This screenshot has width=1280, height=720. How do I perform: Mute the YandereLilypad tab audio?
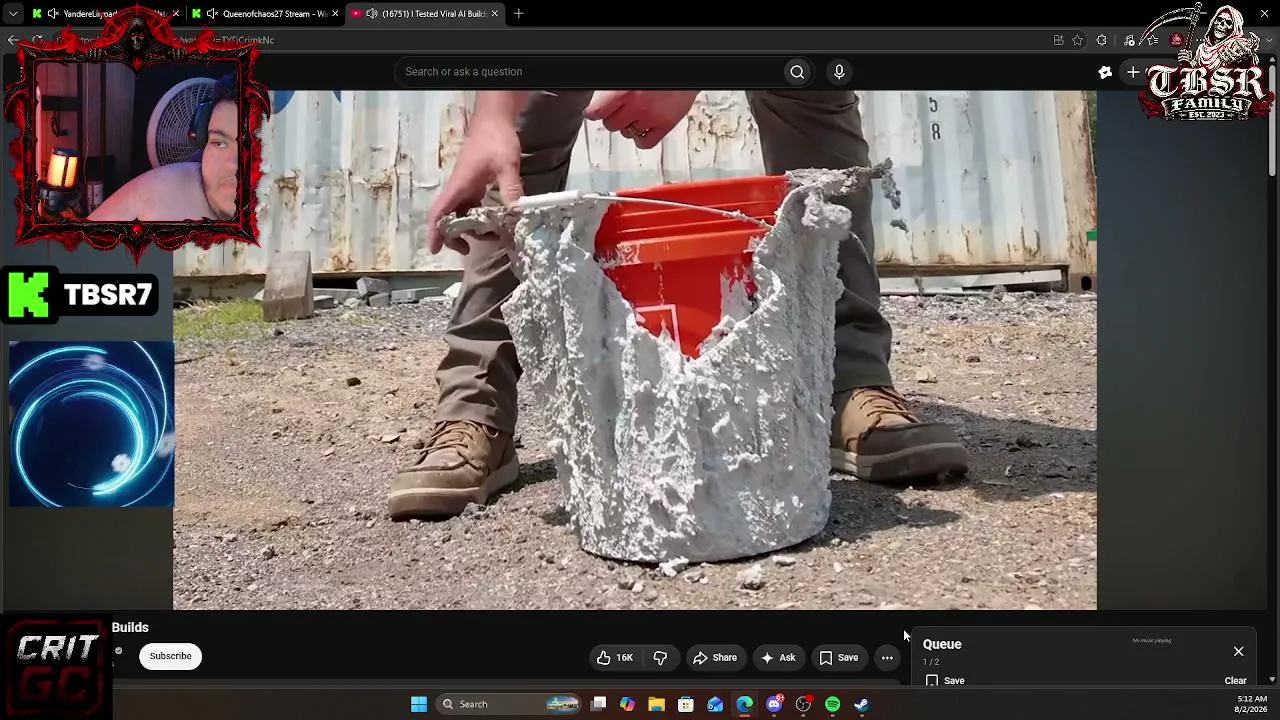click(x=53, y=14)
